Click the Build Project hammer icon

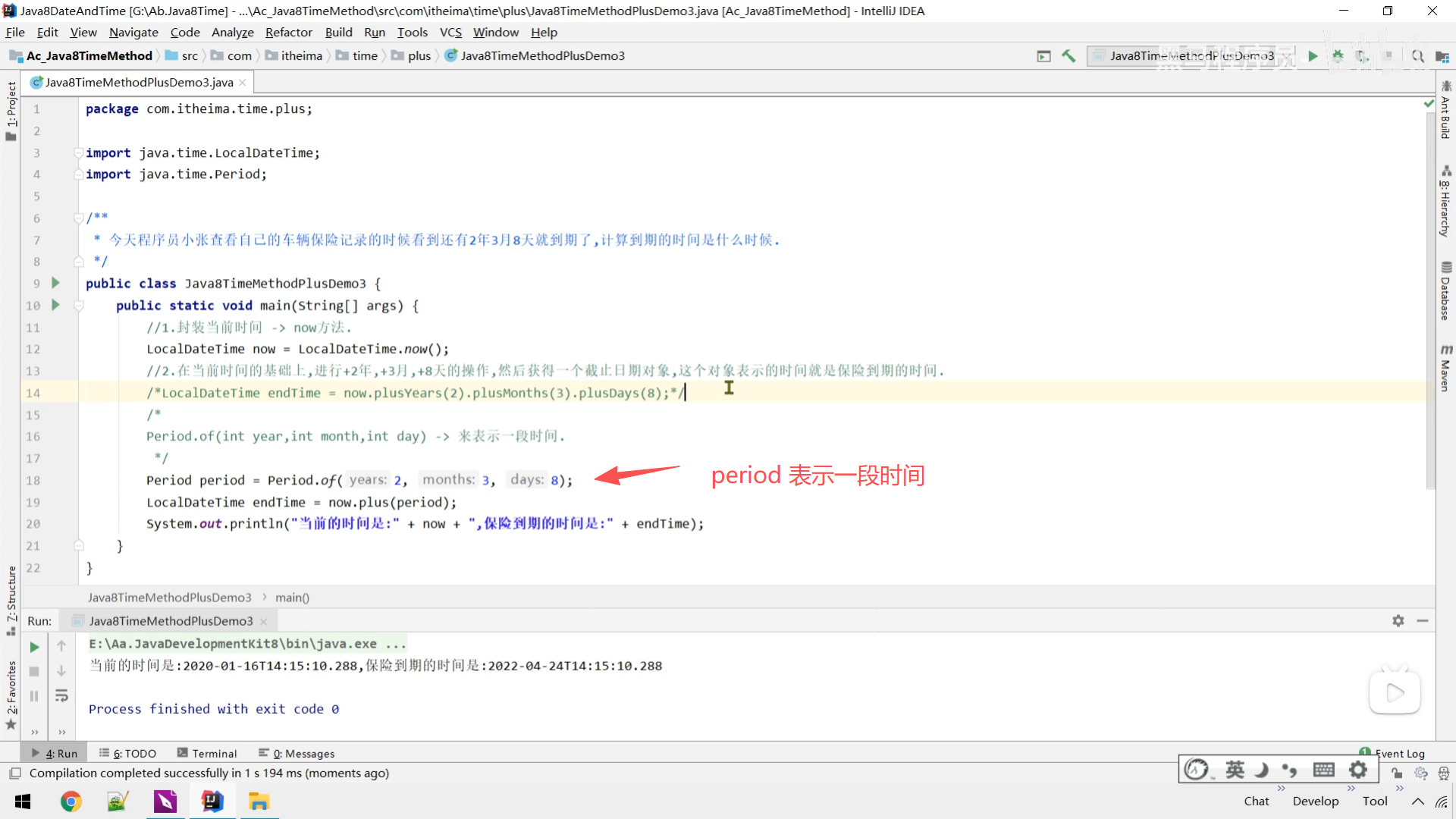point(1068,55)
